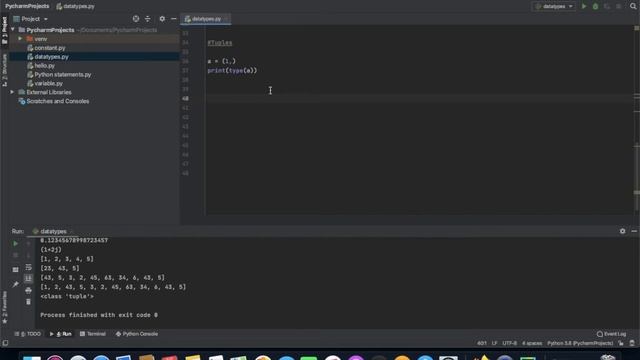
Task: Toggle read-only lock icon in status bar
Action: 621,343
